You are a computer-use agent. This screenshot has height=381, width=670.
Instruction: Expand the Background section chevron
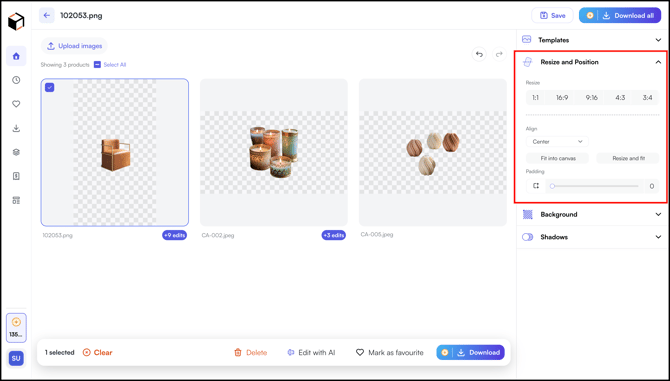click(x=658, y=214)
